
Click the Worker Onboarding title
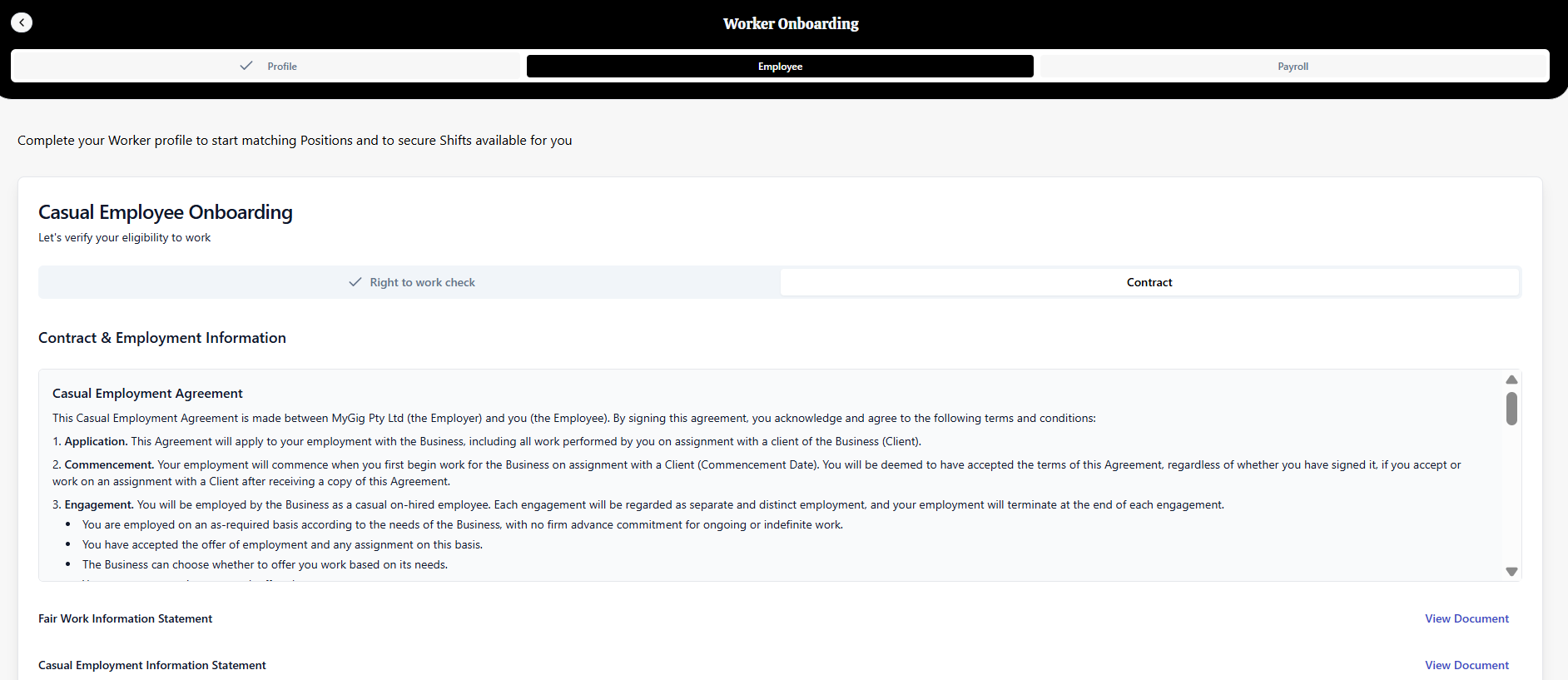(x=791, y=24)
